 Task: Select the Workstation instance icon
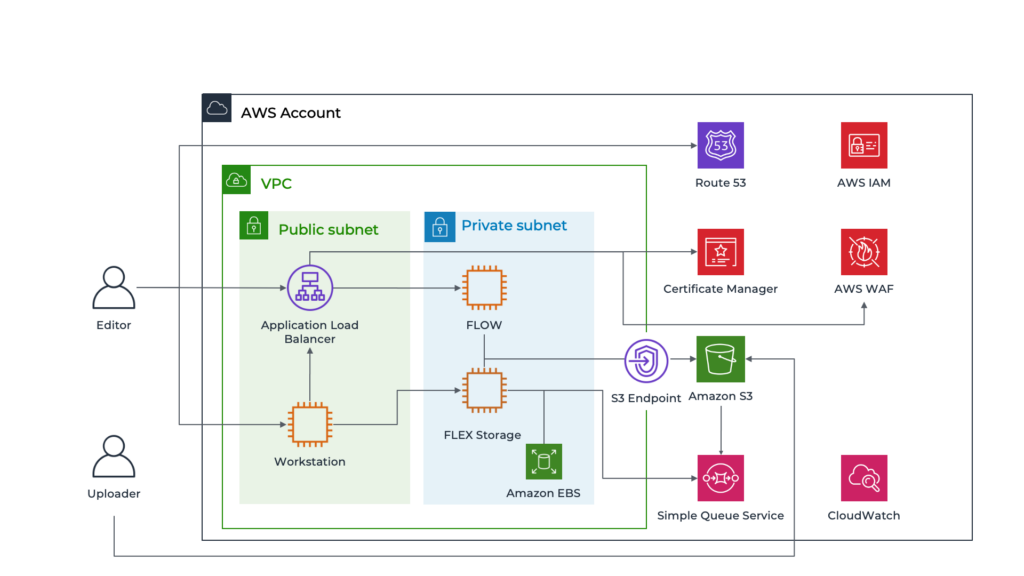(x=310, y=424)
